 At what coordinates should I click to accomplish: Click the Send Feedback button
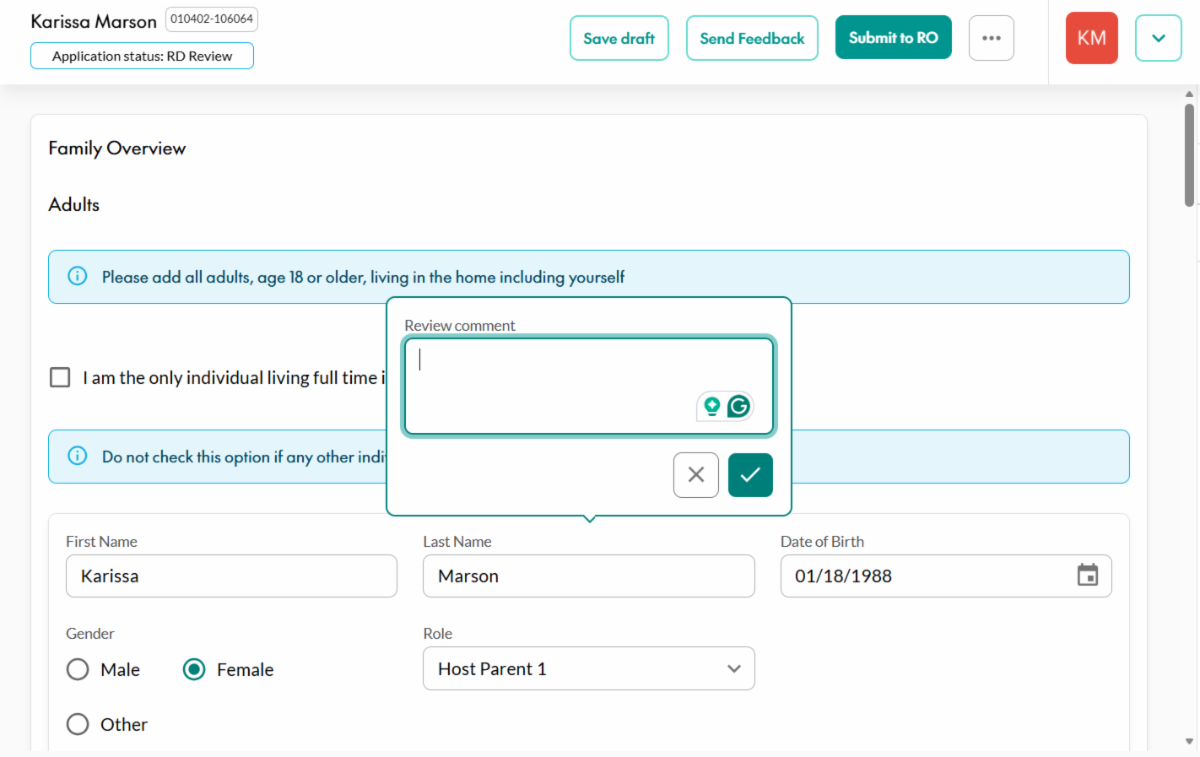pyautogui.click(x=752, y=38)
